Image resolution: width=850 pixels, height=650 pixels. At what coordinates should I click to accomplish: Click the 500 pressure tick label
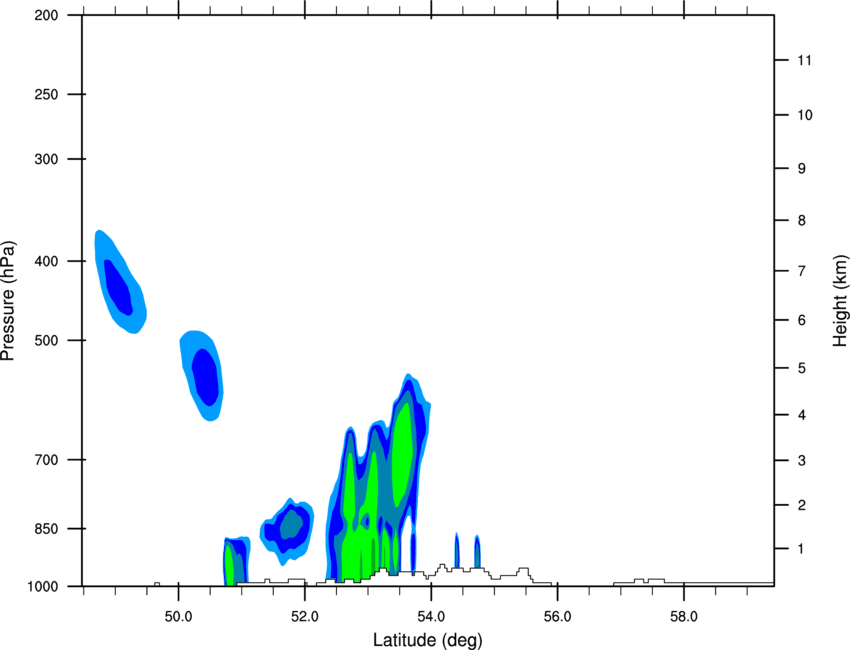46,340
